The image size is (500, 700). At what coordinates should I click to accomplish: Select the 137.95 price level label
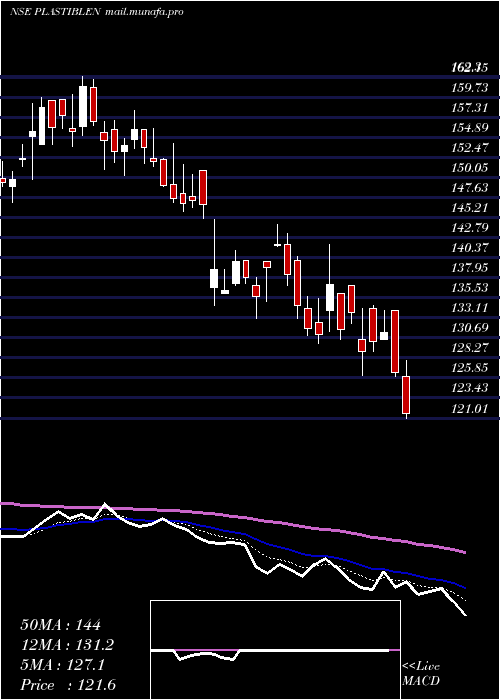pyautogui.click(x=469, y=267)
